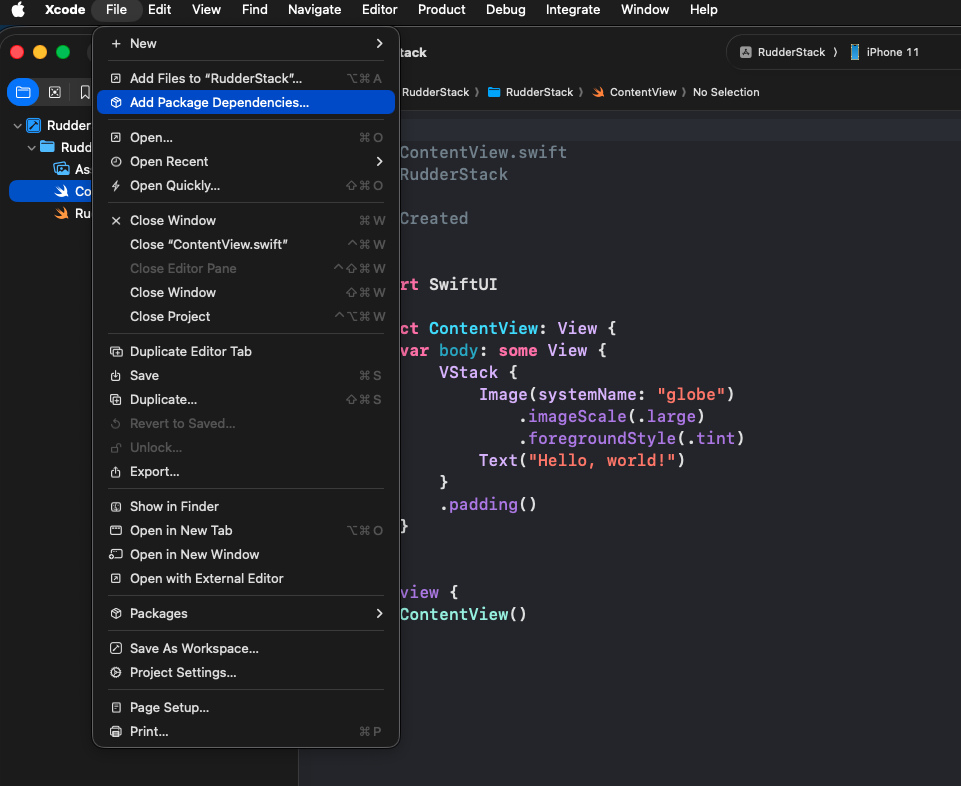The width and height of the screenshot is (961, 786).
Task: Select Add Package Dependencies…
Action: click(x=246, y=102)
